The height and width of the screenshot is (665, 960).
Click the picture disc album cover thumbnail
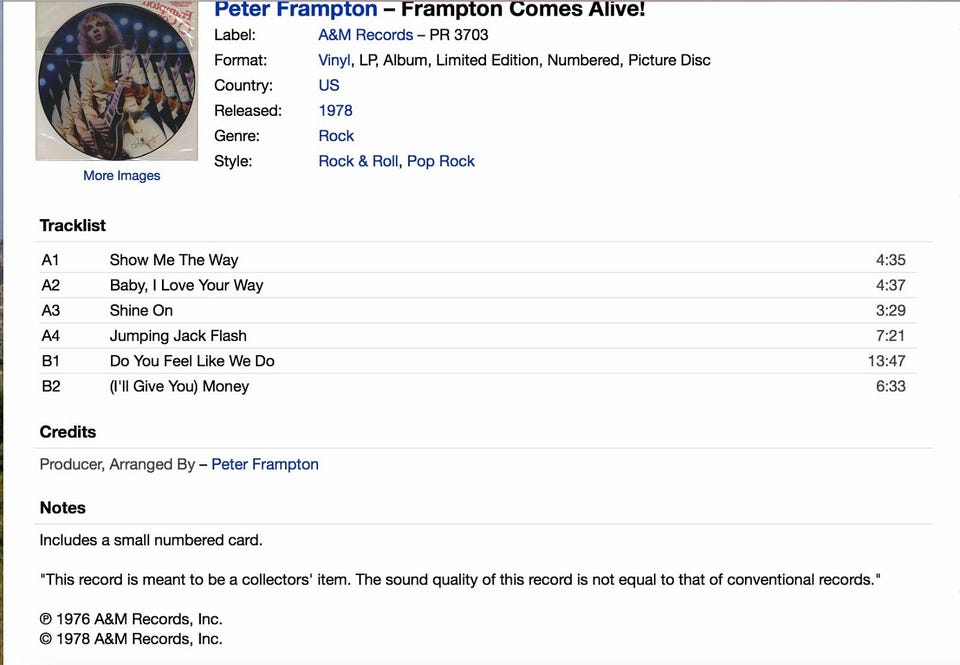tap(116, 80)
